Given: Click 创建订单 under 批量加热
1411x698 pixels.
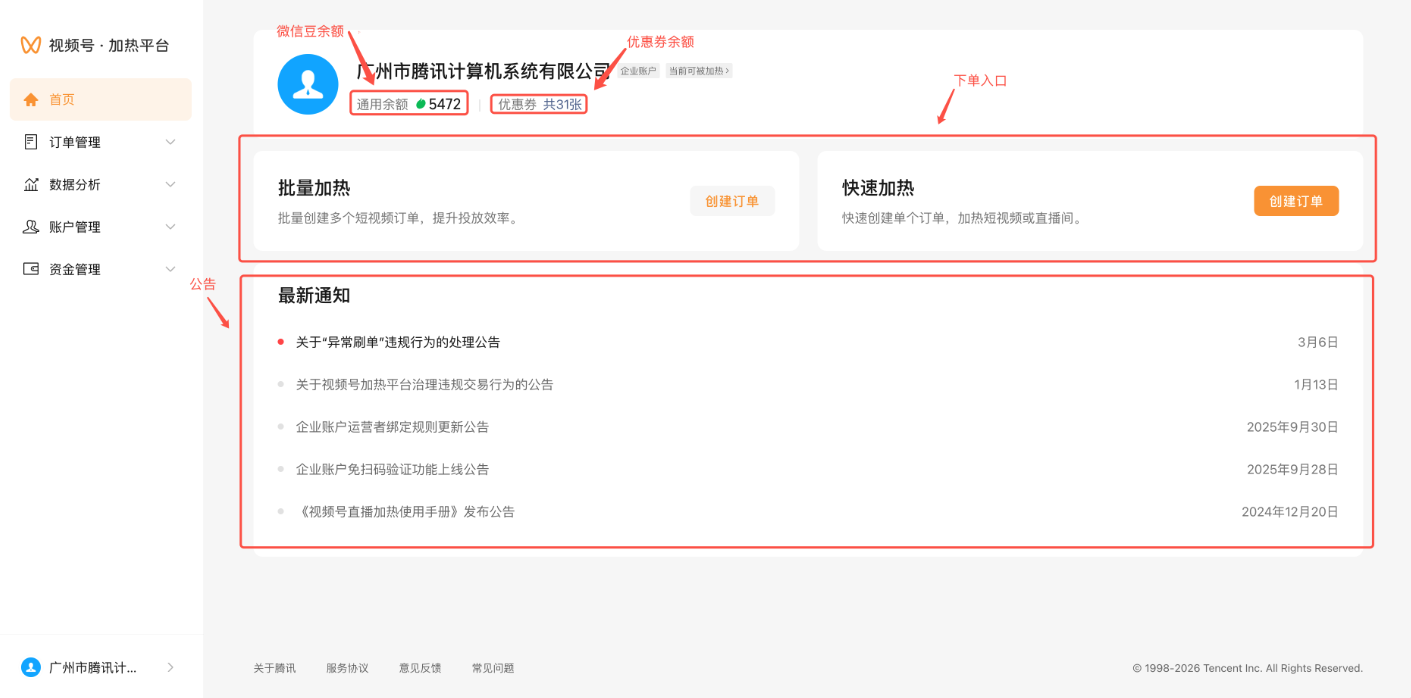Looking at the screenshot, I should (732, 201).
